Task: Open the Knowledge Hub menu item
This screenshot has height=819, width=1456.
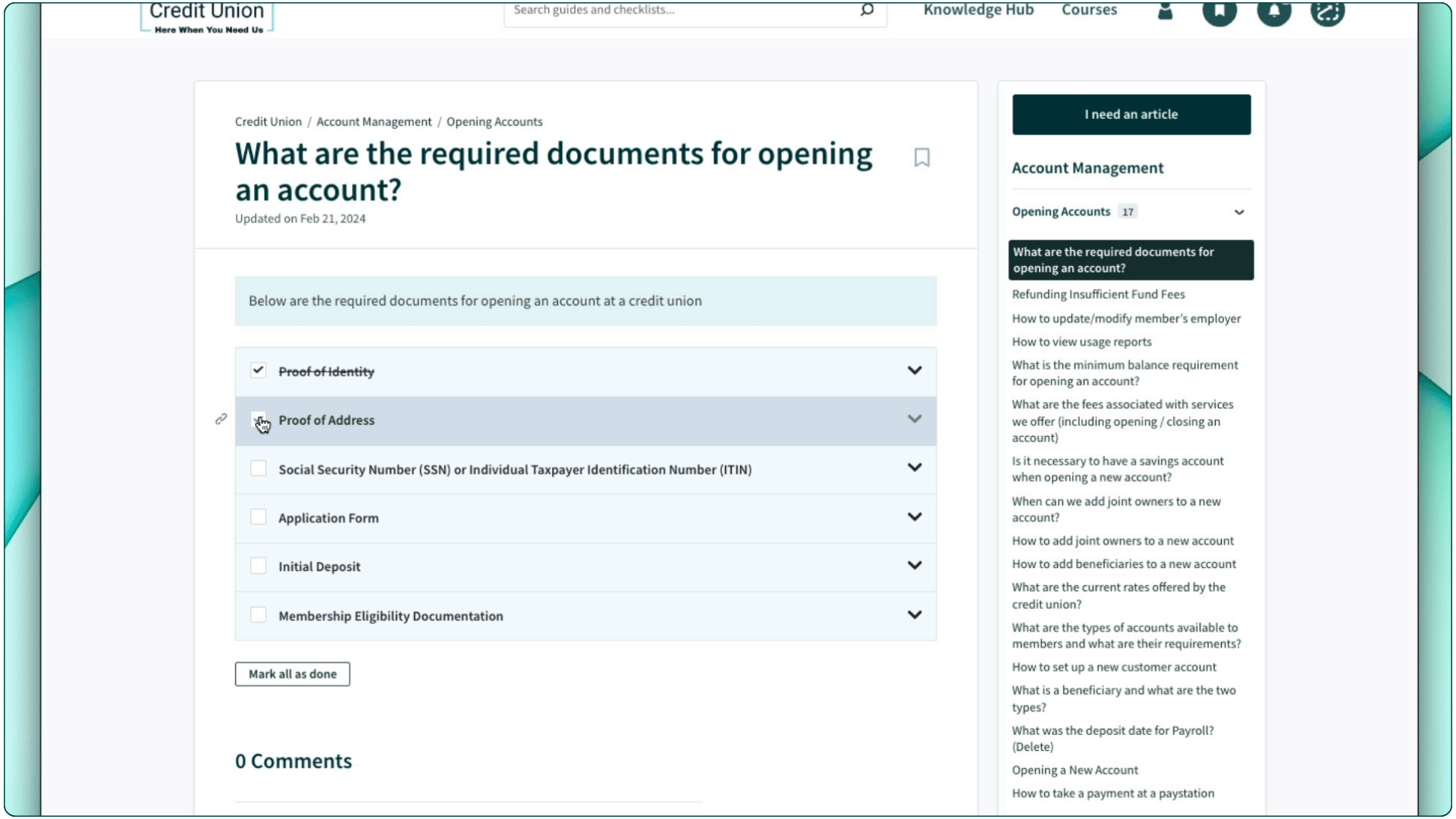Action: (x=978, y=10)
